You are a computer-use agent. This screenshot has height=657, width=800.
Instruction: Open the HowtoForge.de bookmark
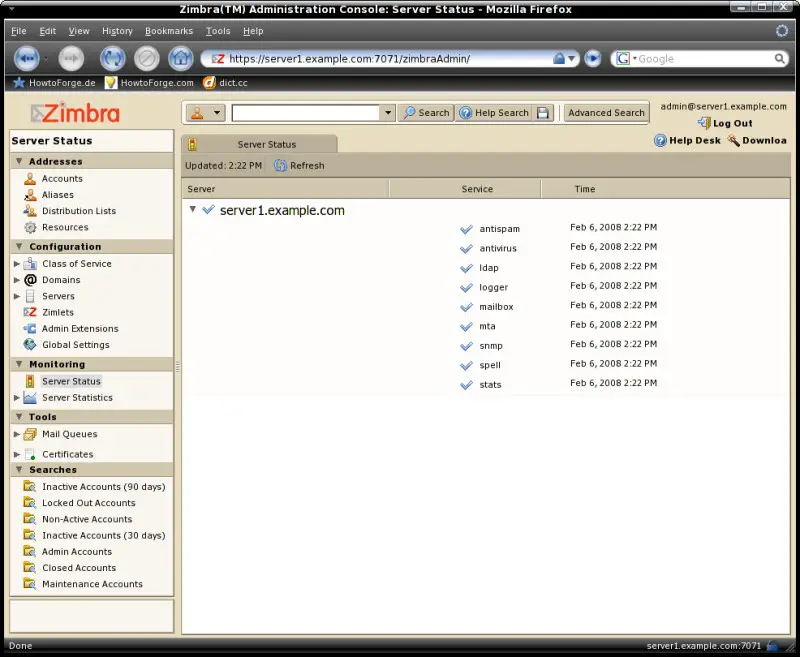(54, 83)
